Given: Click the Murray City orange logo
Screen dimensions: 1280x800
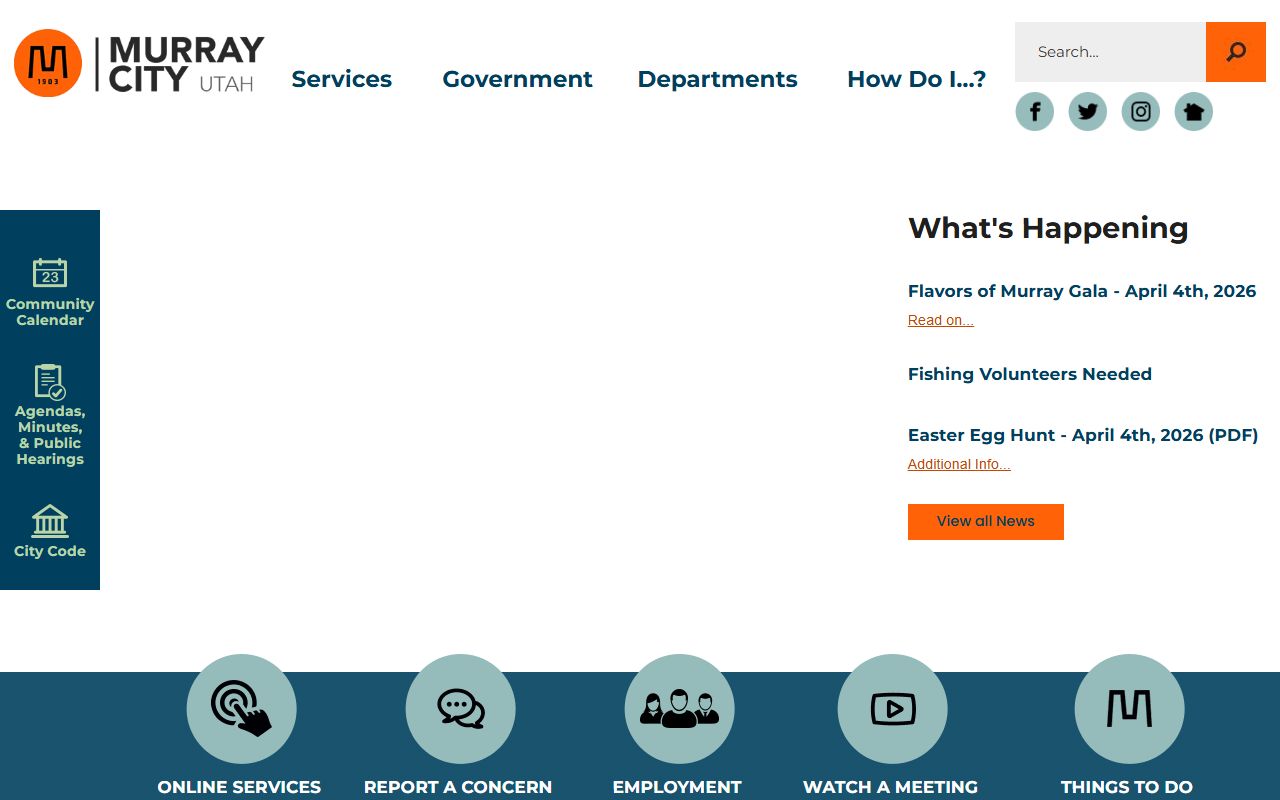Looking at the screenshot, I should [x=48, y=63].
